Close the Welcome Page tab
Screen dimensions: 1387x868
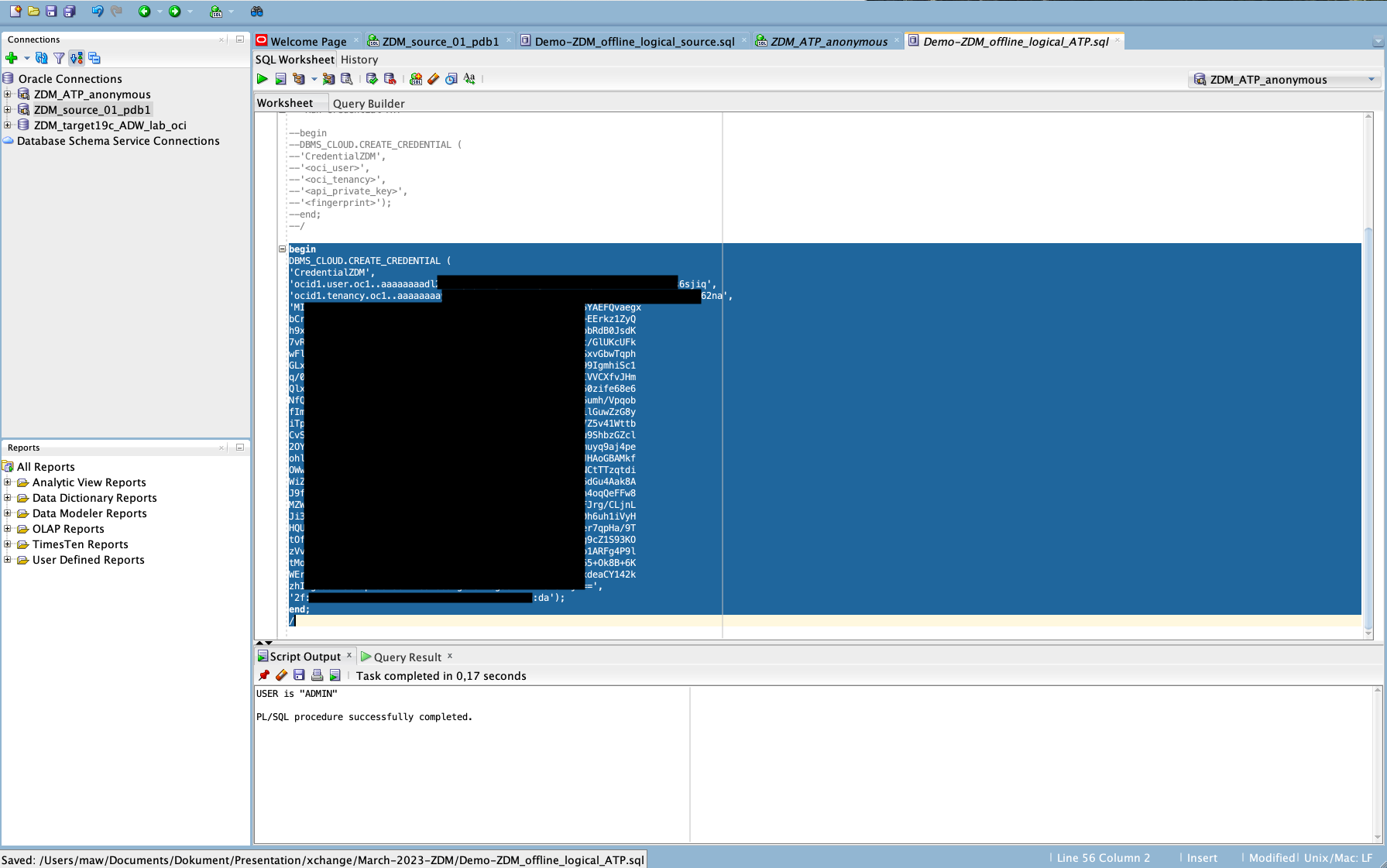point(356,41)
